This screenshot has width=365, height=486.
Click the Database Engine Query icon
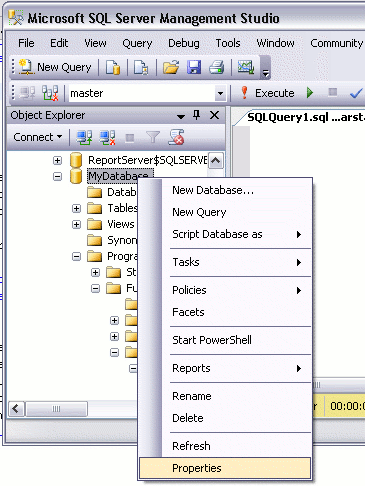113,67
